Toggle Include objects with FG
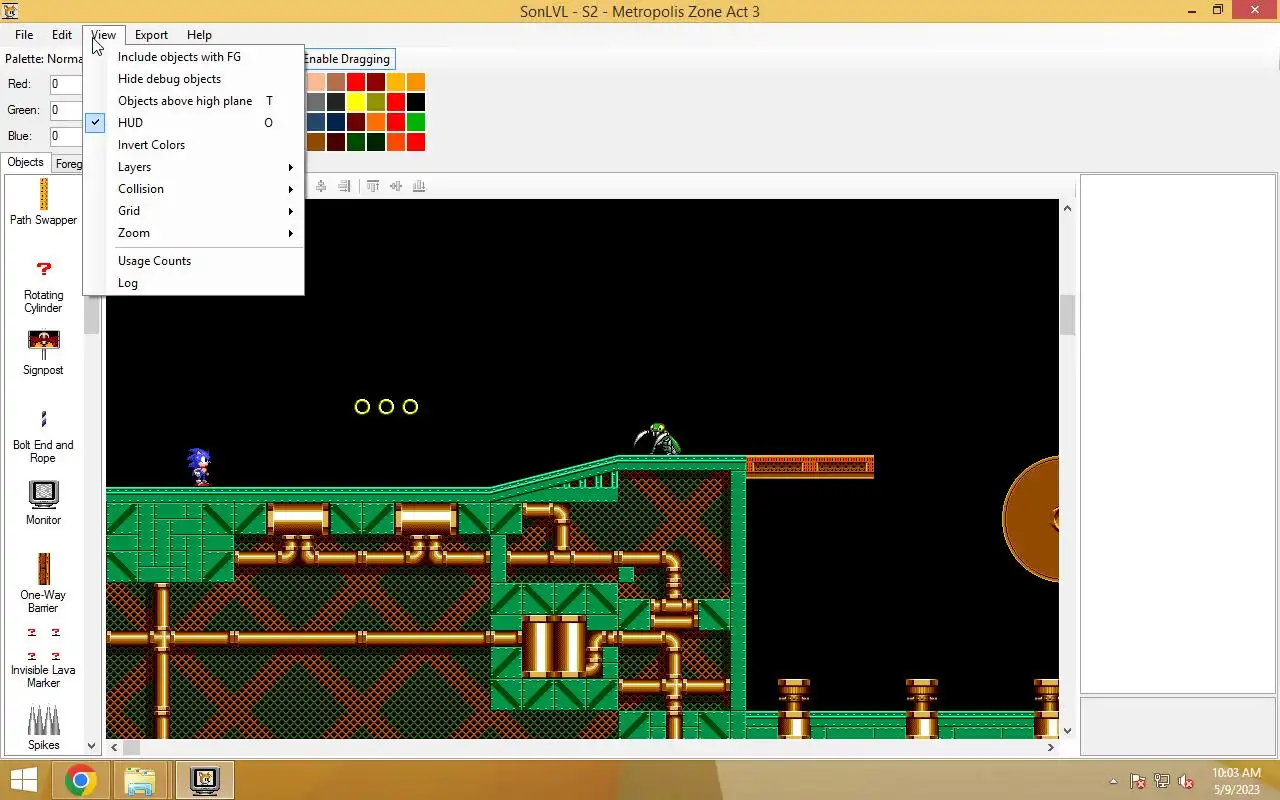This screenshot has width=1280, height=800. [x=193, y=57]
